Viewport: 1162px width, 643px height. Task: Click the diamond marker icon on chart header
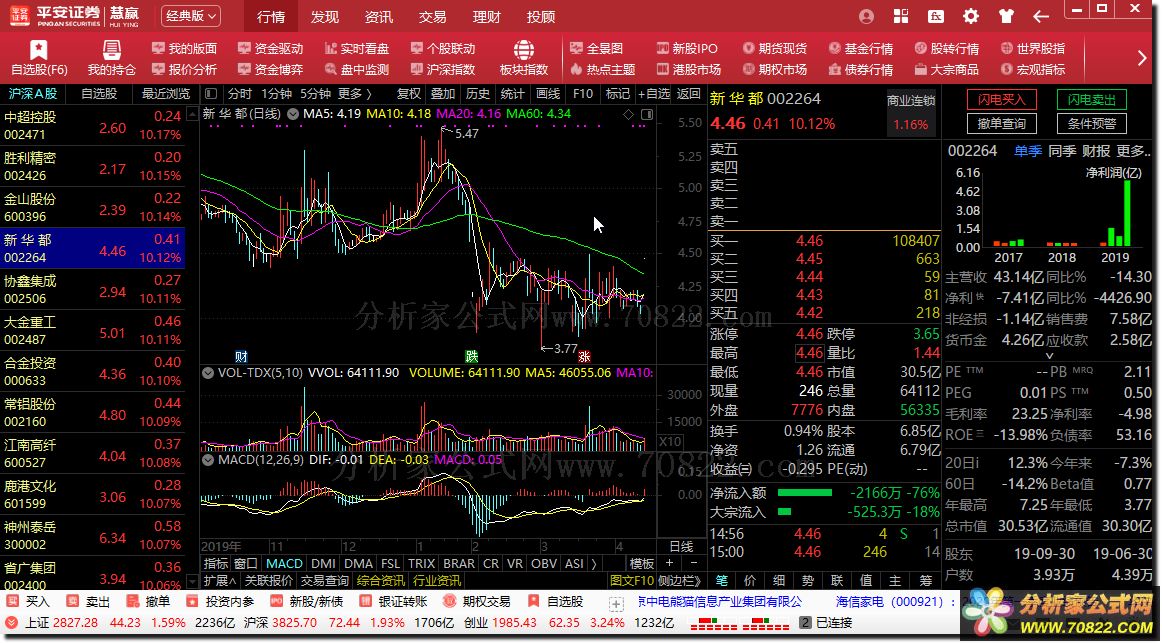pos(628,114)
